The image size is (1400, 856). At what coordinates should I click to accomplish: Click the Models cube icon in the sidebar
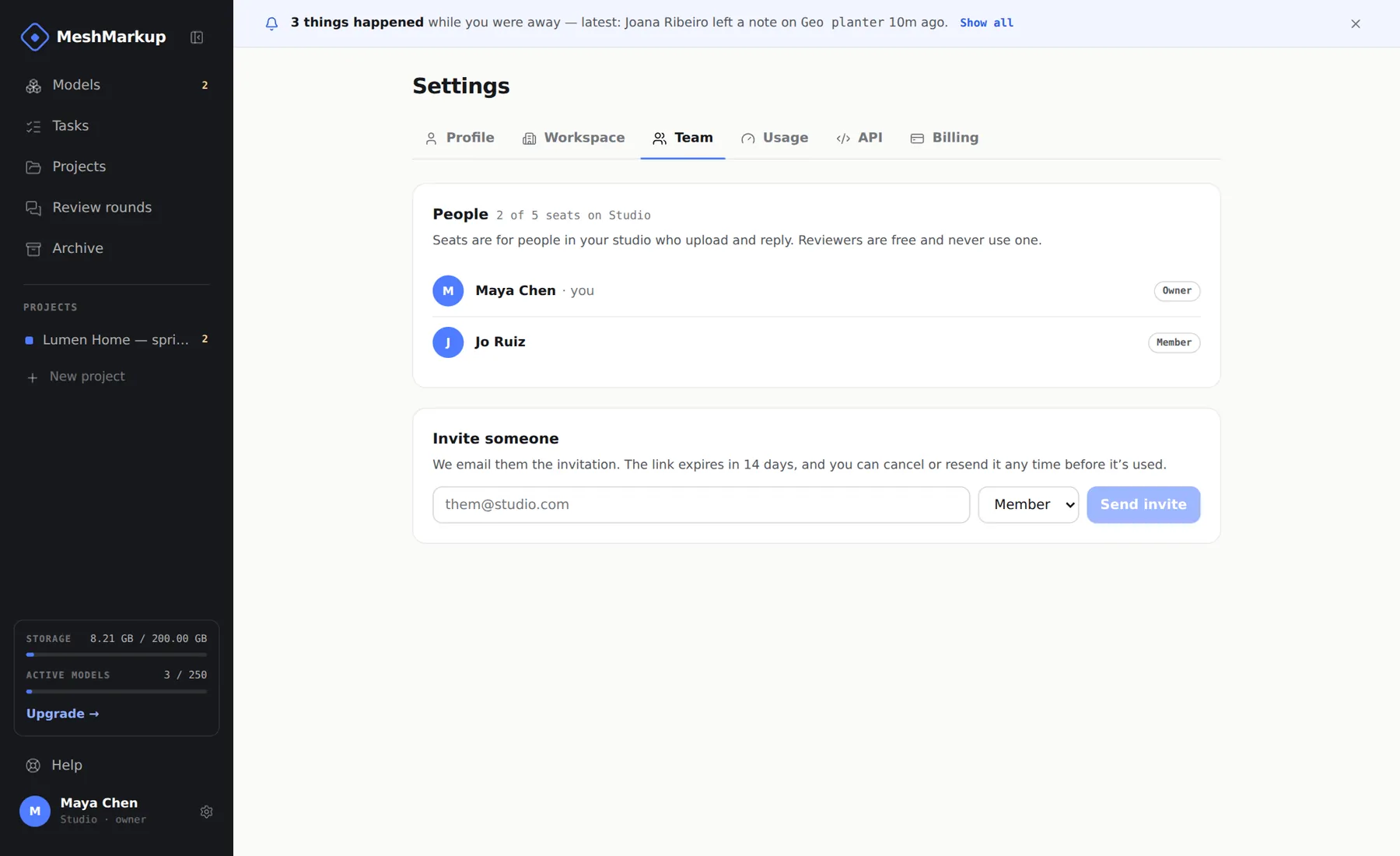click(x=33, y=86)
